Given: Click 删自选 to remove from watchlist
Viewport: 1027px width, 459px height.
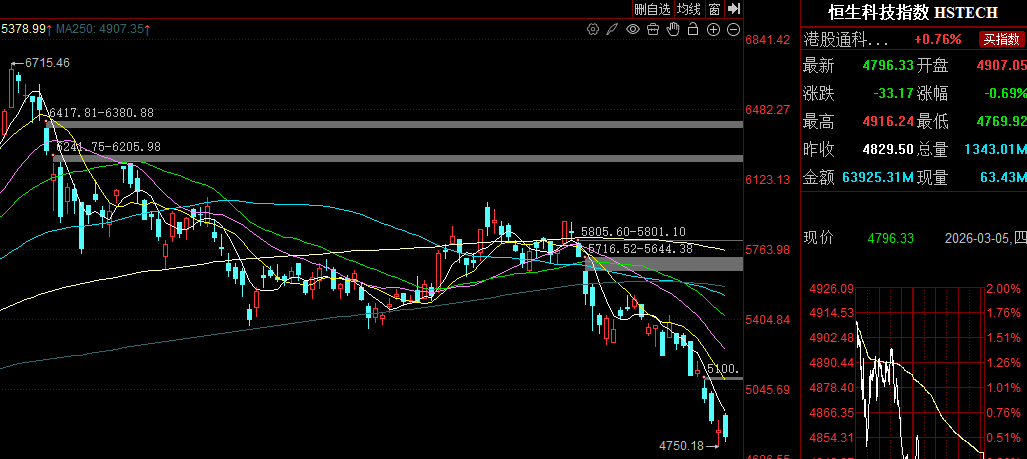Looking at the screenshot, I should click(x=652, y=9).
